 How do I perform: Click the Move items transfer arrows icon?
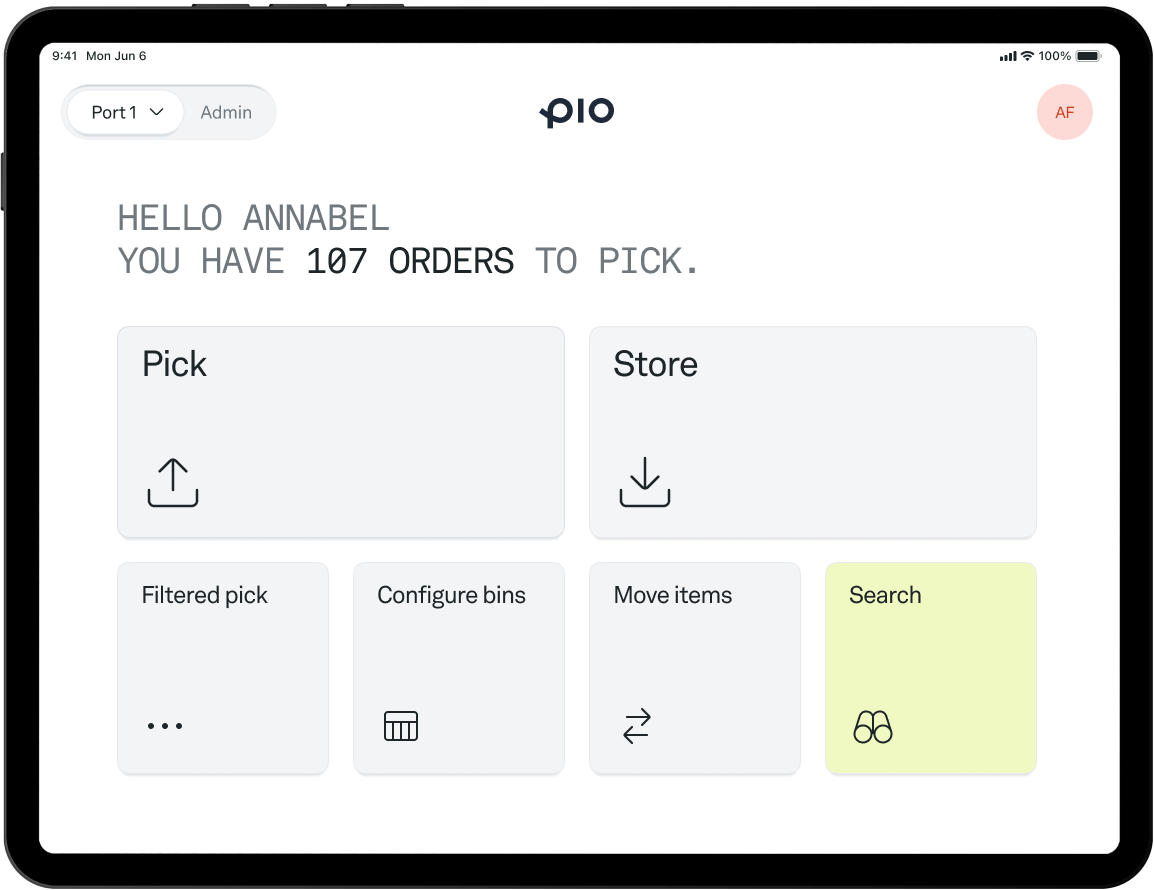pyautogui.click(x=637, y=726)
